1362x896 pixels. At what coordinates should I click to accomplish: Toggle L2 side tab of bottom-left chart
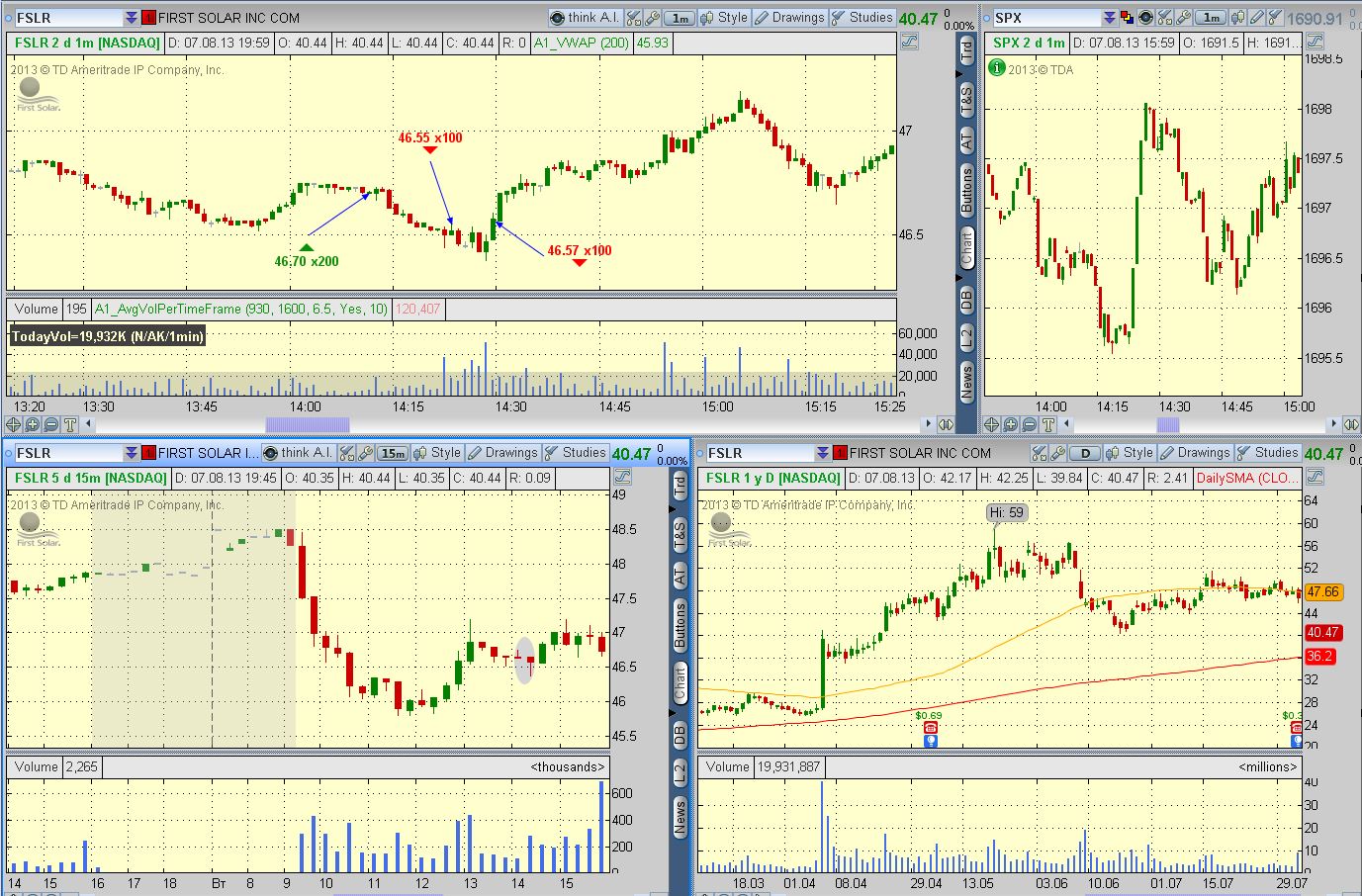coord(680,772)
